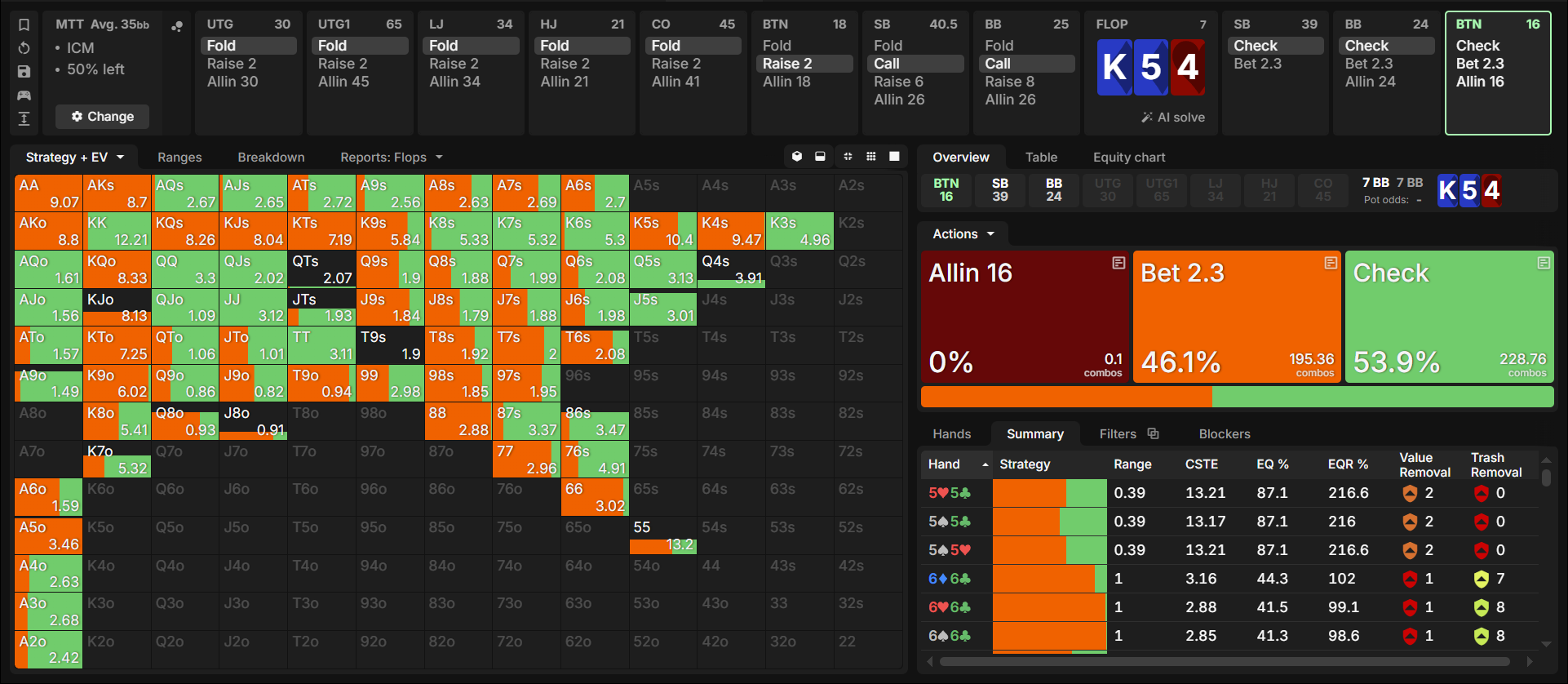This screenshot has width=1568, height=684.
Task: Select the BTN 16 position chip in Overview
Action: tap(946, 190)
